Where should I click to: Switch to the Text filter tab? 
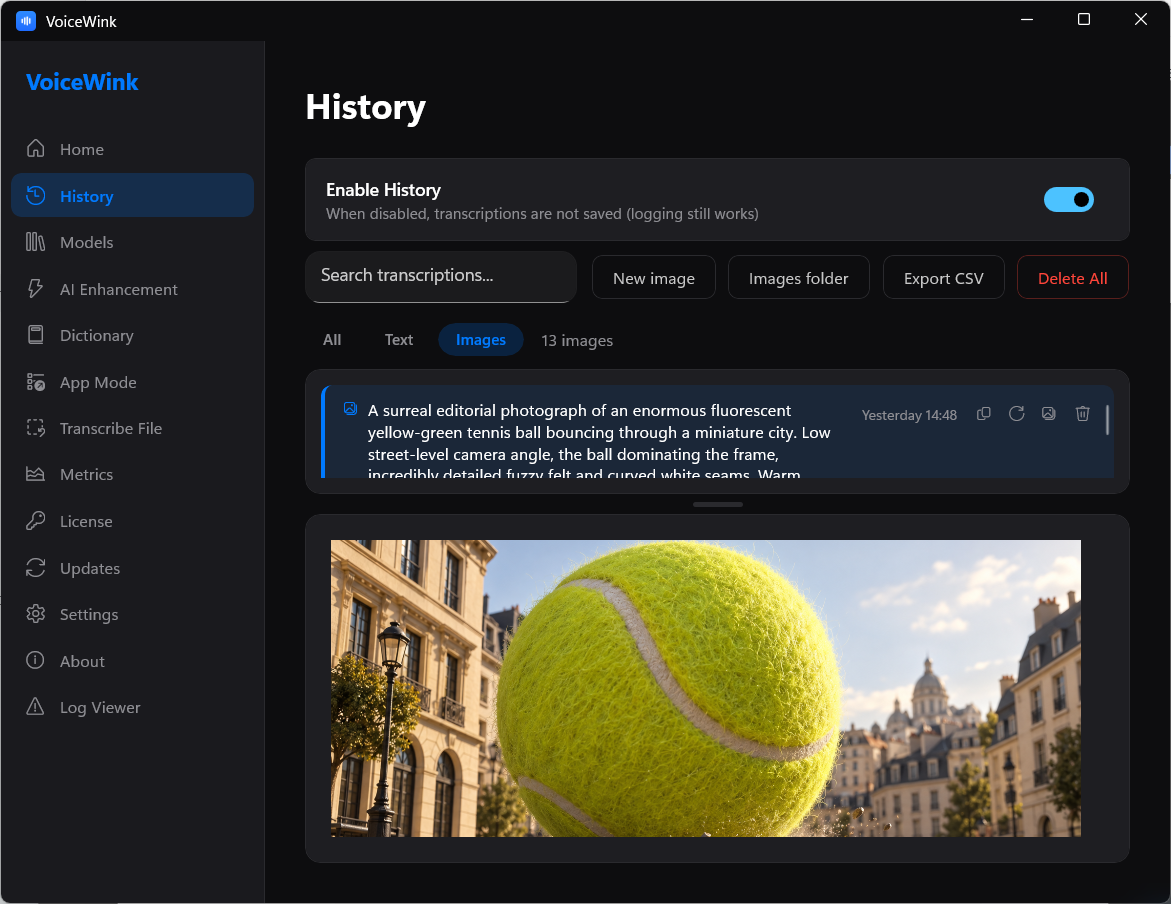399,340
